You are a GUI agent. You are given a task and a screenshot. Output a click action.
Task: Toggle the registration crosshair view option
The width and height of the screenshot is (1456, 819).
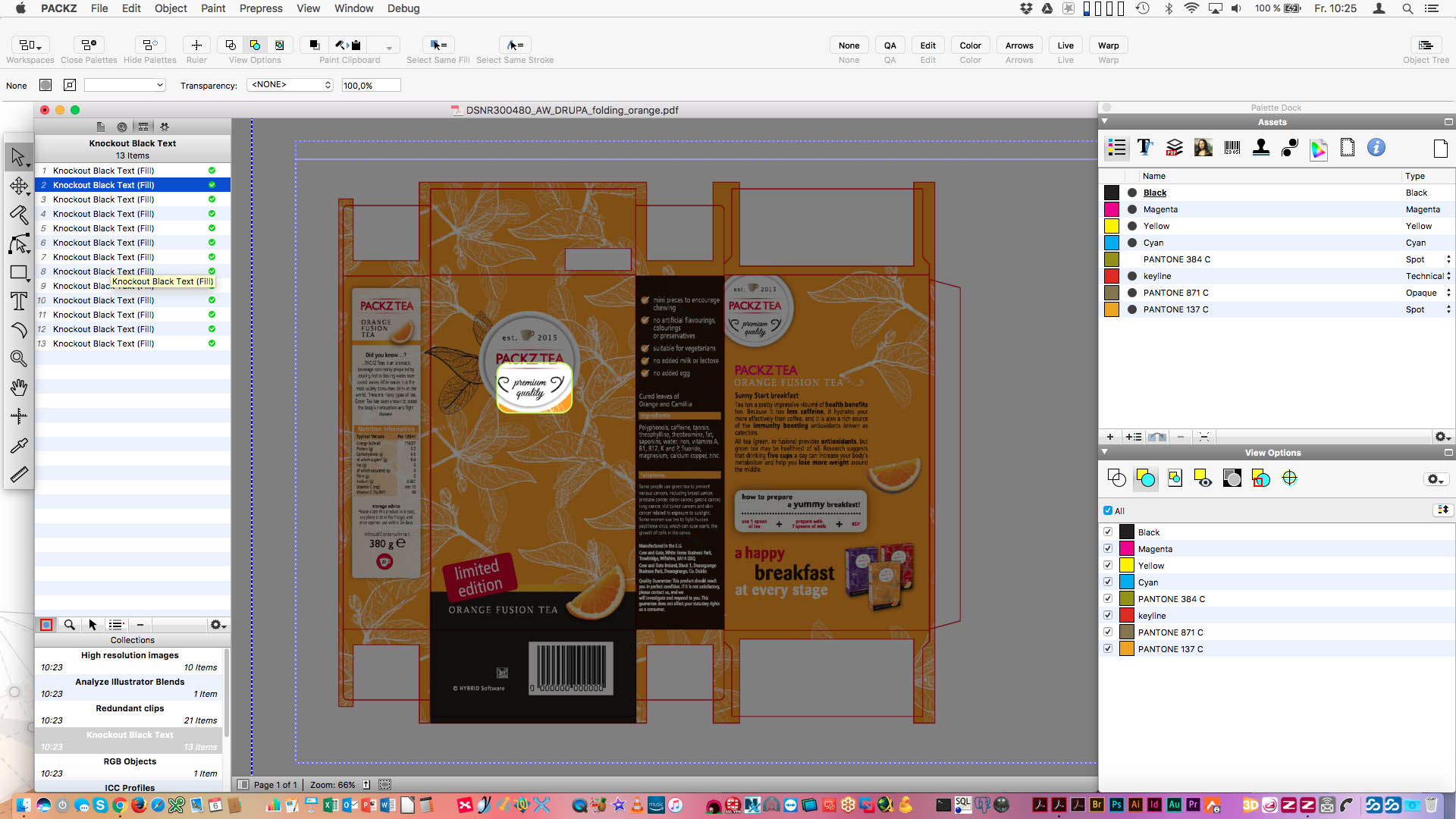pos(1289,478)
